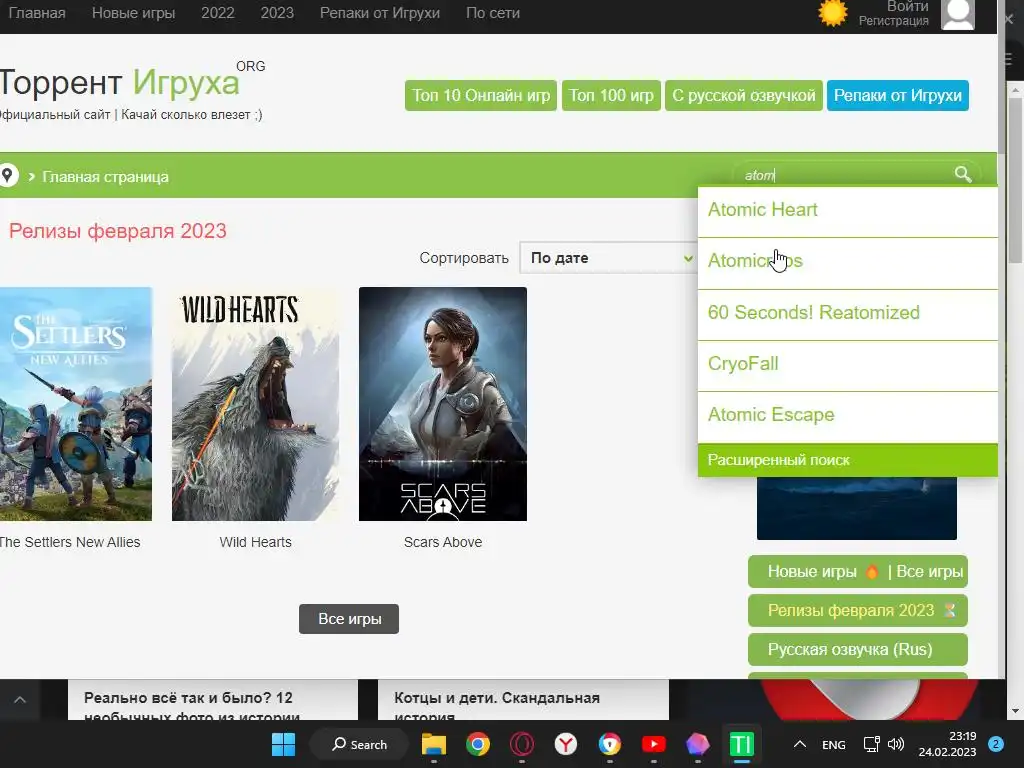
Task: Open the Топ 100 игр button
Action: [611, 95]
